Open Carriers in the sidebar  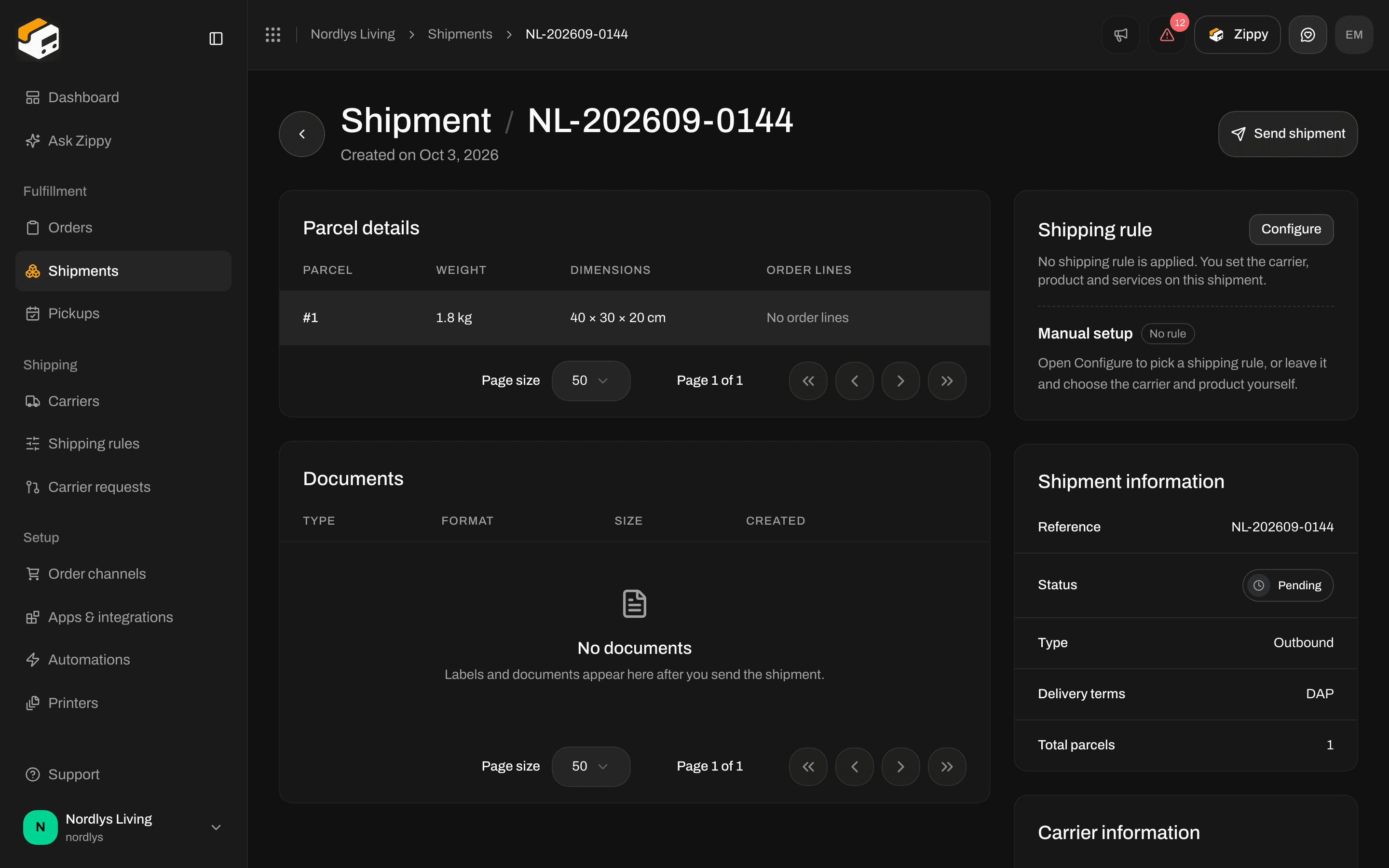pyautogui.click(x=123, y=401)
